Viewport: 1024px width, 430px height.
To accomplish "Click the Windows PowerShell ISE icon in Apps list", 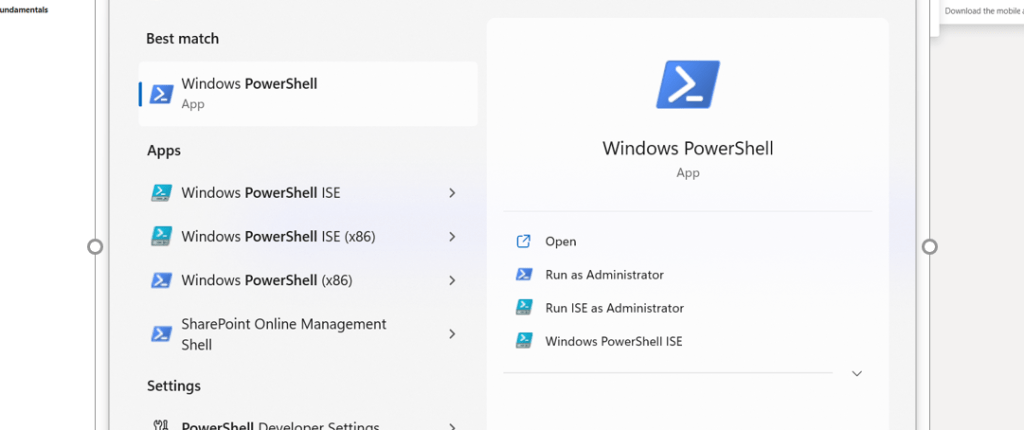I will point(161,193).
